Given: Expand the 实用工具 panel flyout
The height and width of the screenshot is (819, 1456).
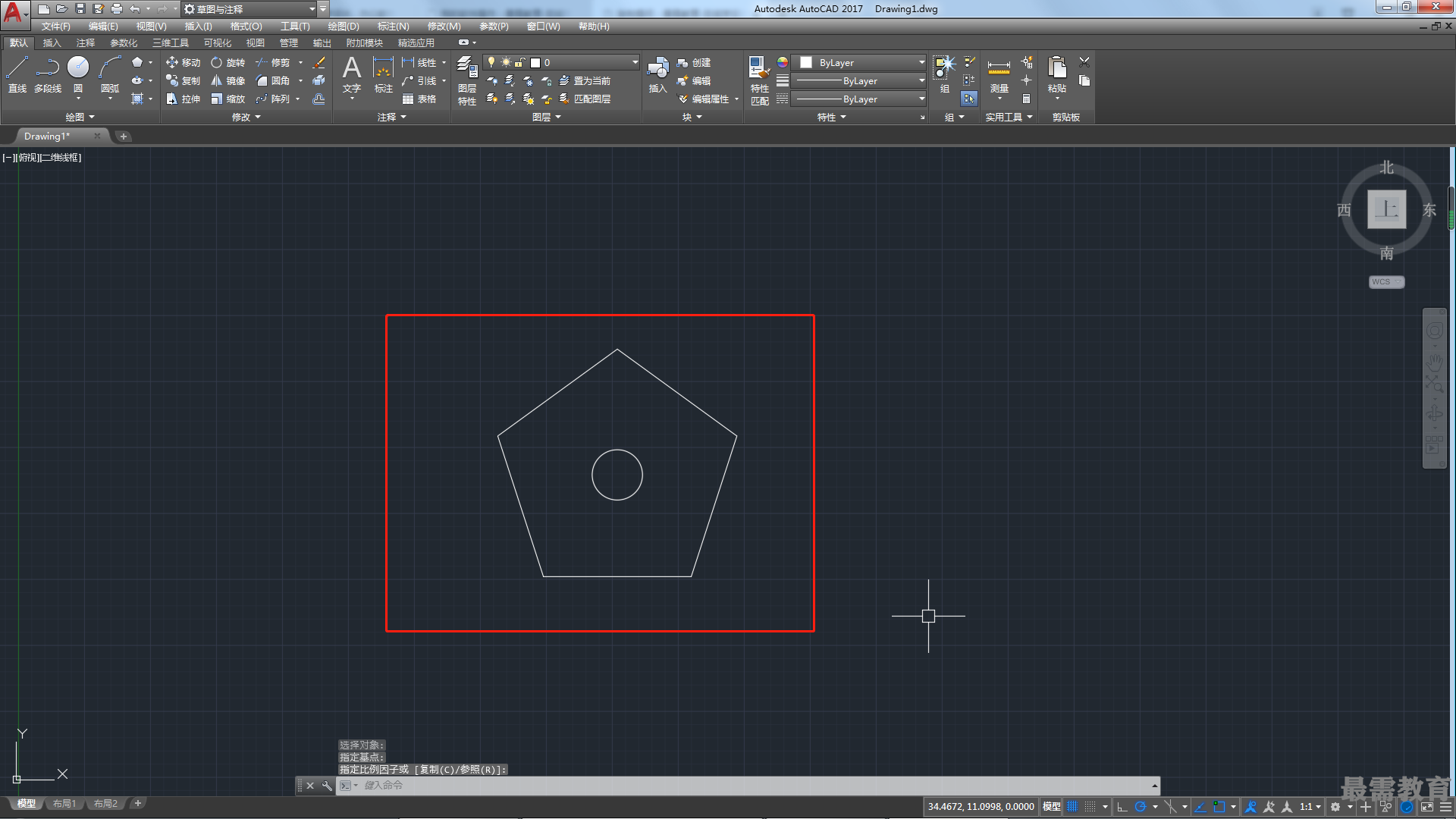Looking at the screenshot, I should (1009, 117).
